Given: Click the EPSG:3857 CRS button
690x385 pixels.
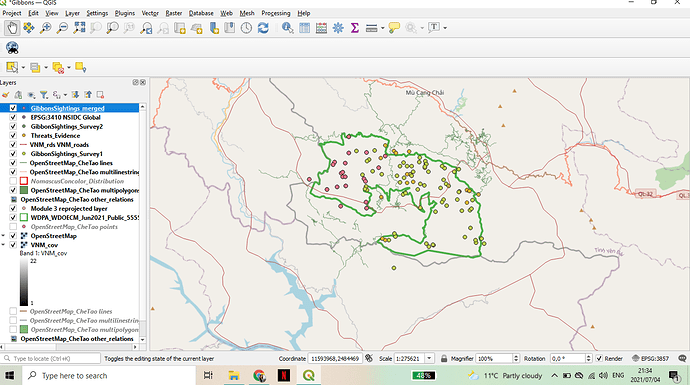Looking at the screenshot, I should tap(650, 358).
